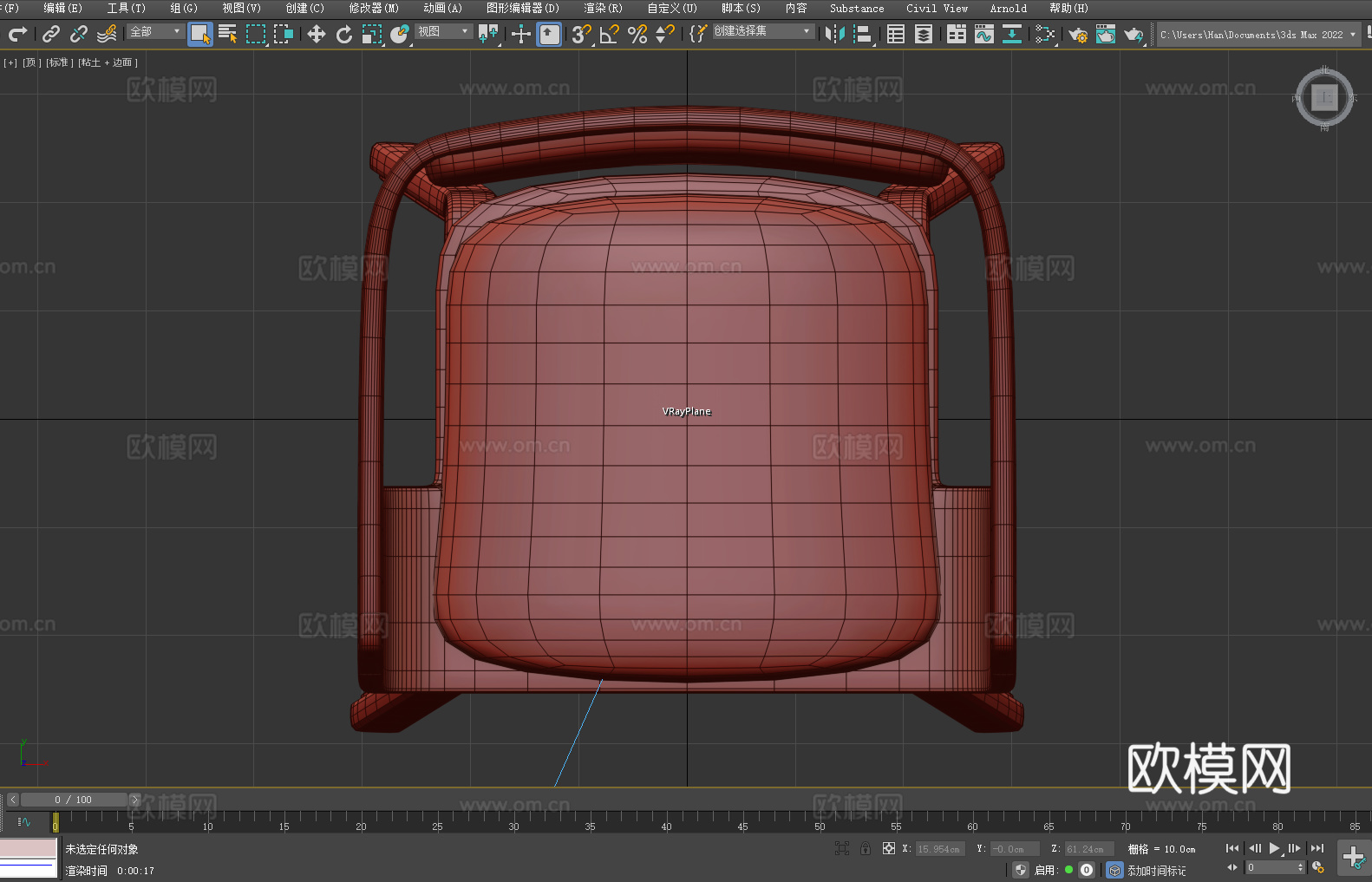Select the Rotate tool
The width and height of the screenshot is (1372, 882).
[x=344, y=34]
